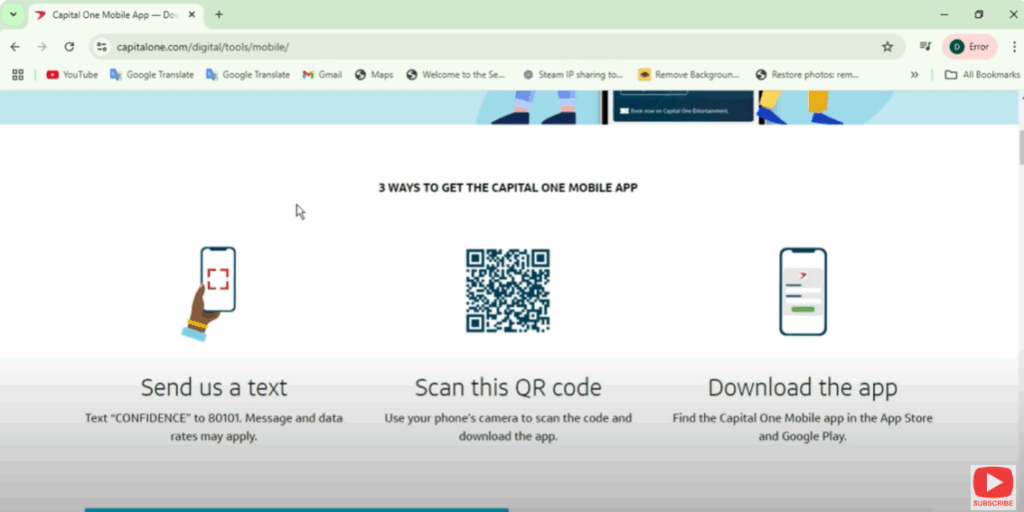Open the Gmail bookmark
This screenshot has height=512, width=1024.
[x=323, y=74]
